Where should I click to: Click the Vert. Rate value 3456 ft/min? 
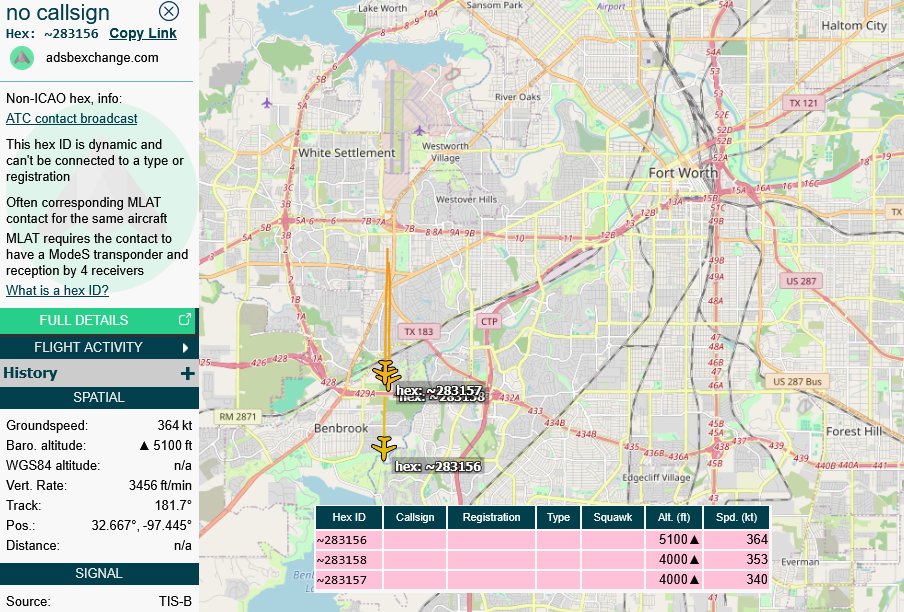coord(160,485)
